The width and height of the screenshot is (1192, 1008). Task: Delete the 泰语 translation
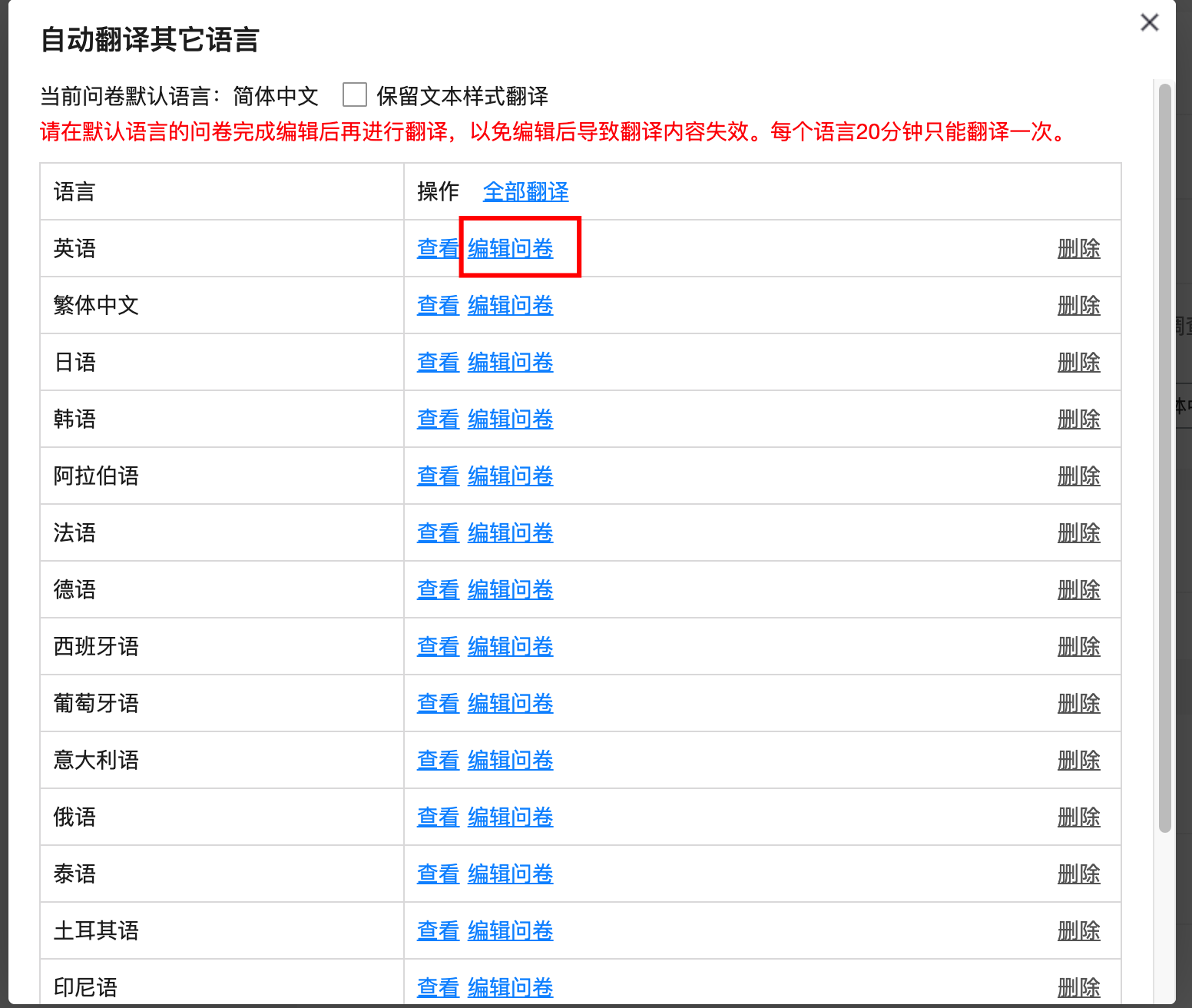coord(1079,874)
